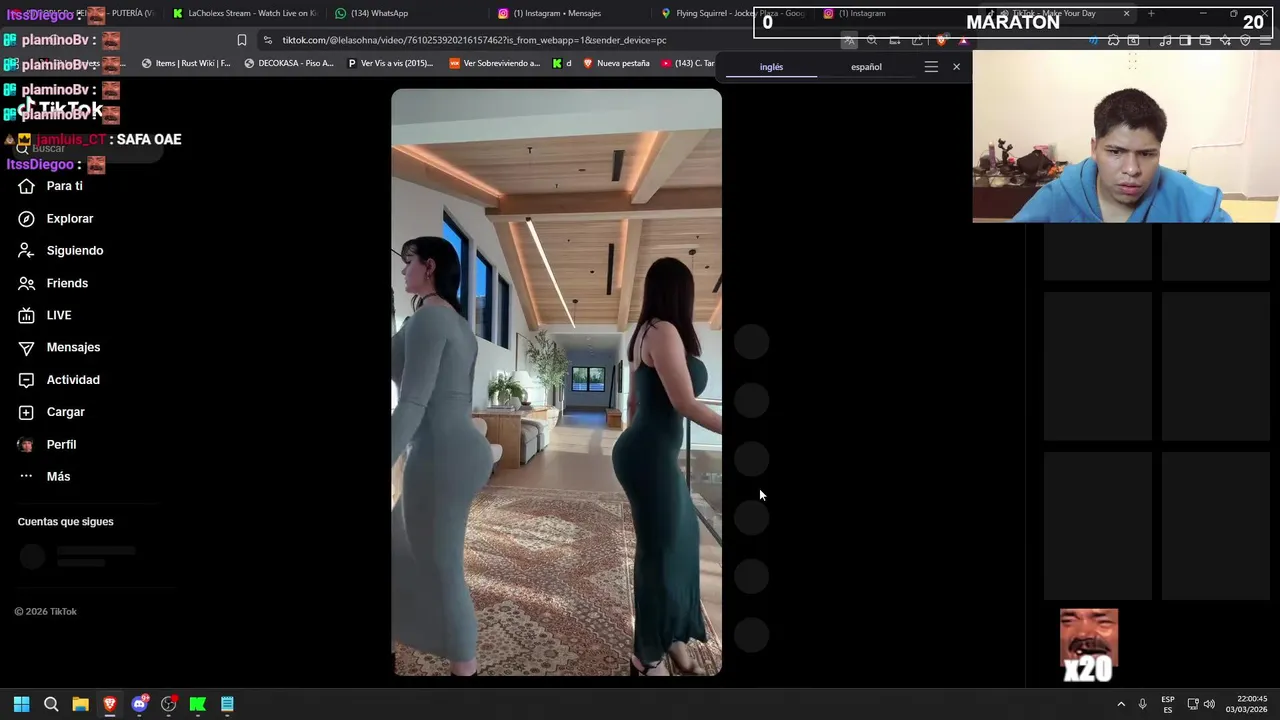Click site settings icon before URL
The width and height of the screenshot is (1280, 720).
[x=268, y=40]
